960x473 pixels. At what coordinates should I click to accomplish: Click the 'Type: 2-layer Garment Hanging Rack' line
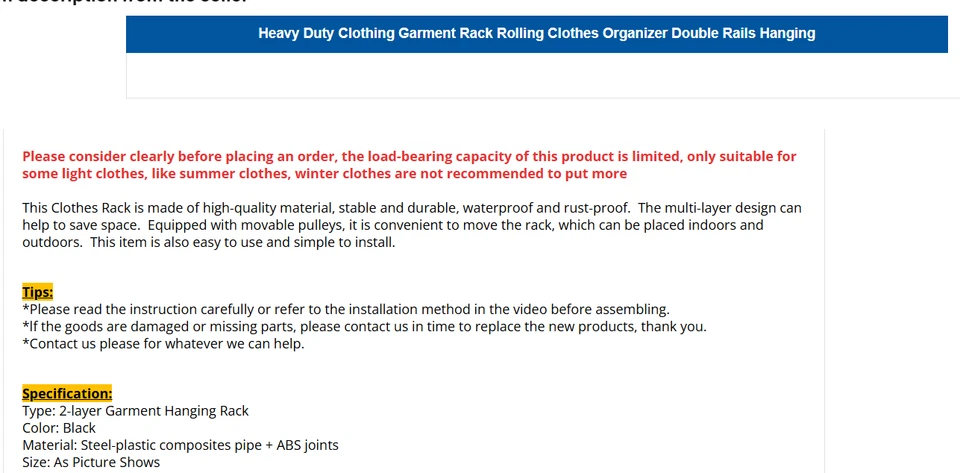point(135,411)
